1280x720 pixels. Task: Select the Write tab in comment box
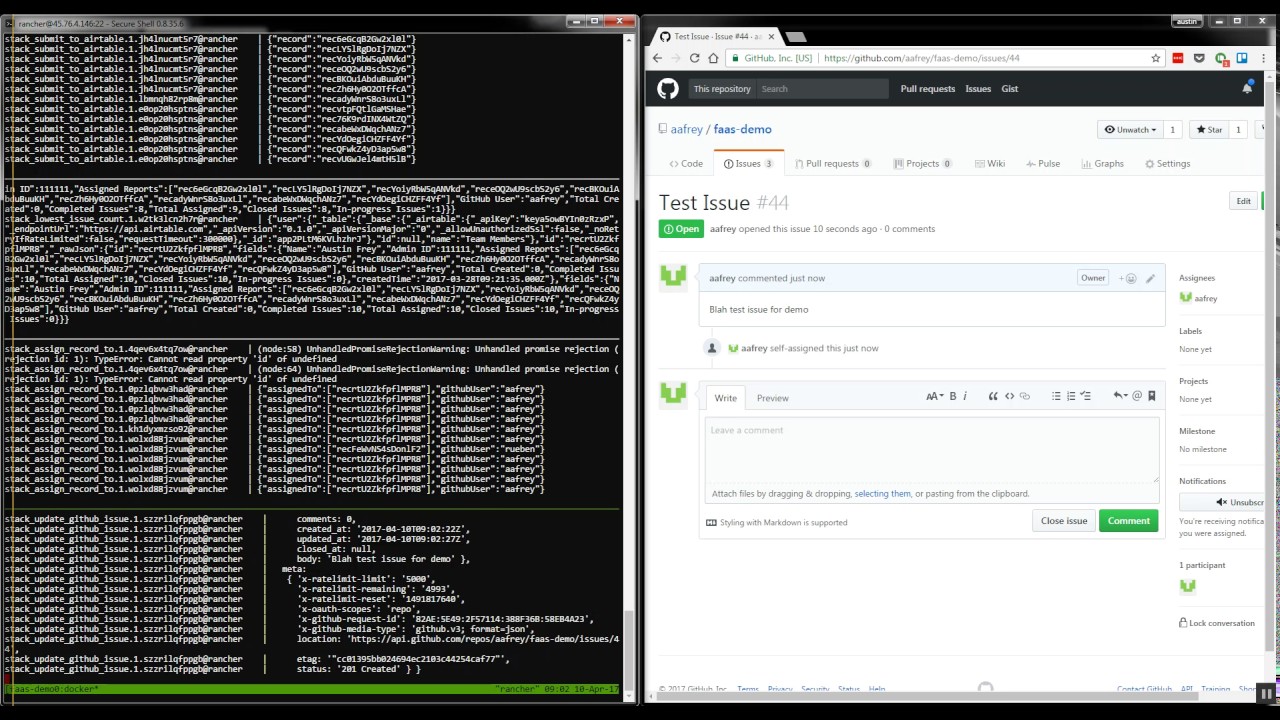(725, 398)
